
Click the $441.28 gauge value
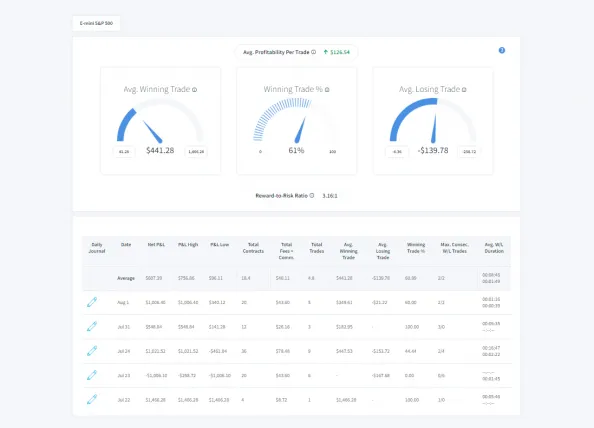pyautogui.click(x=160, y=150)
